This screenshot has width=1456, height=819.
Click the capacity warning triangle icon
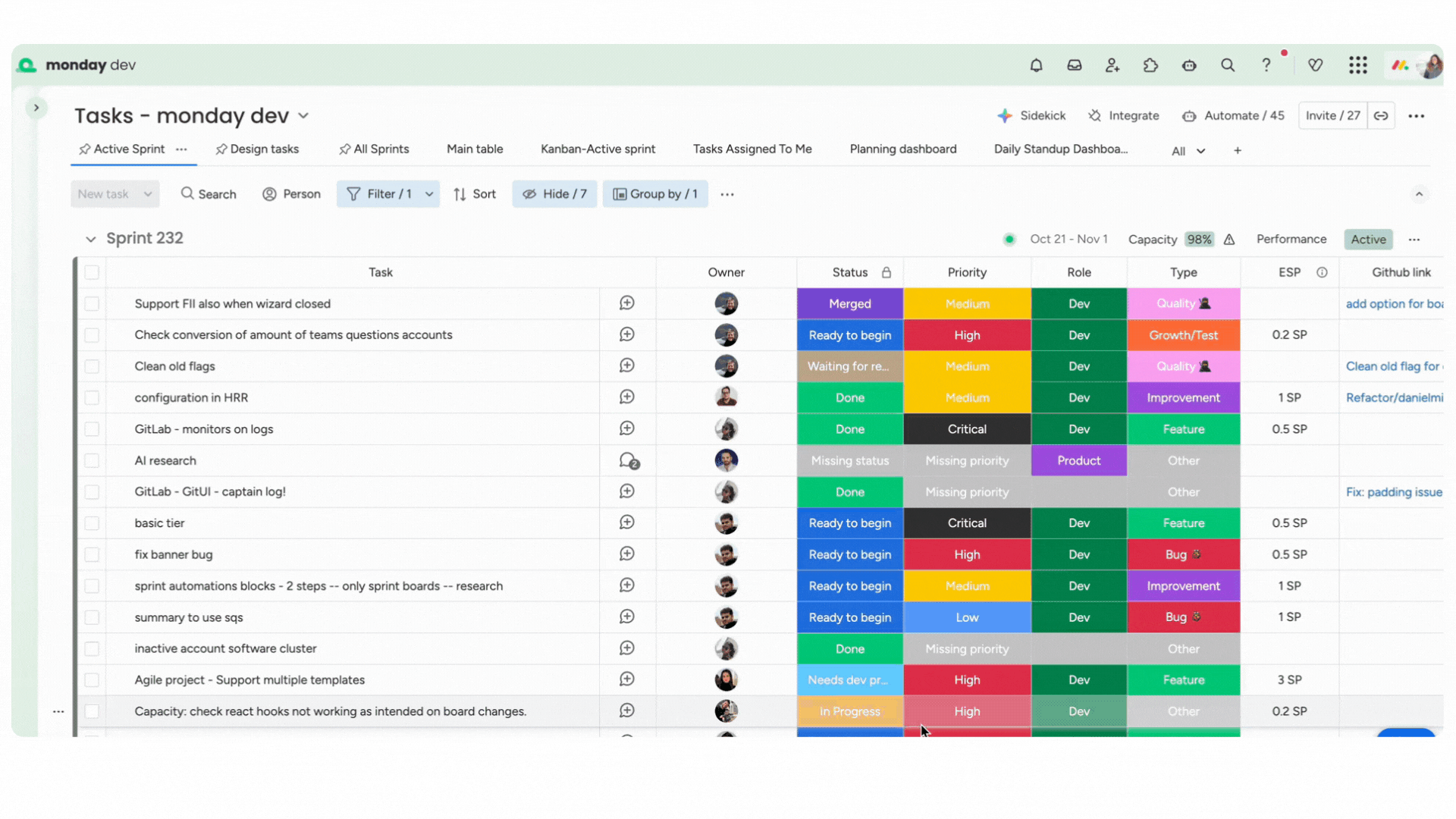point(1229,240)
